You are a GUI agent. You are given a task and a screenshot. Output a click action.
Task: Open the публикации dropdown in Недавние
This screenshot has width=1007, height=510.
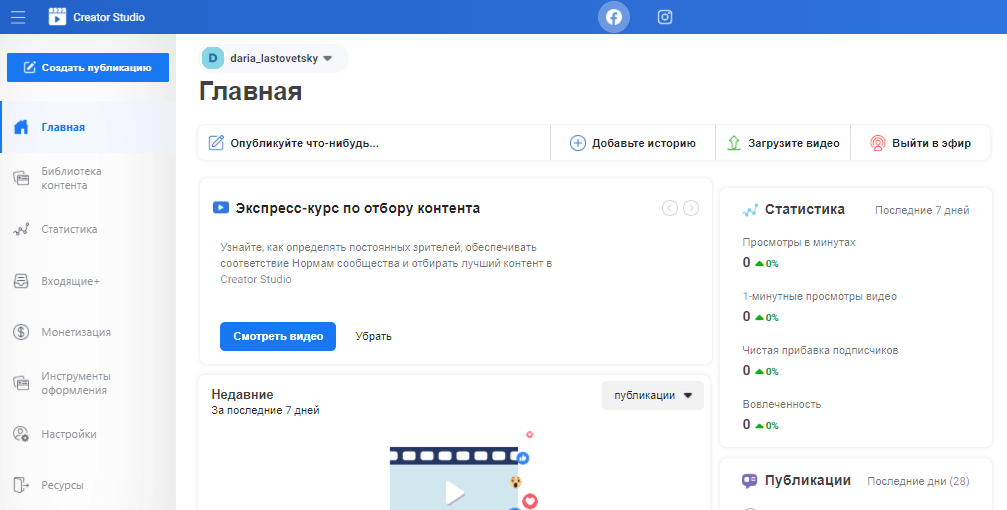tap(652, 396)
